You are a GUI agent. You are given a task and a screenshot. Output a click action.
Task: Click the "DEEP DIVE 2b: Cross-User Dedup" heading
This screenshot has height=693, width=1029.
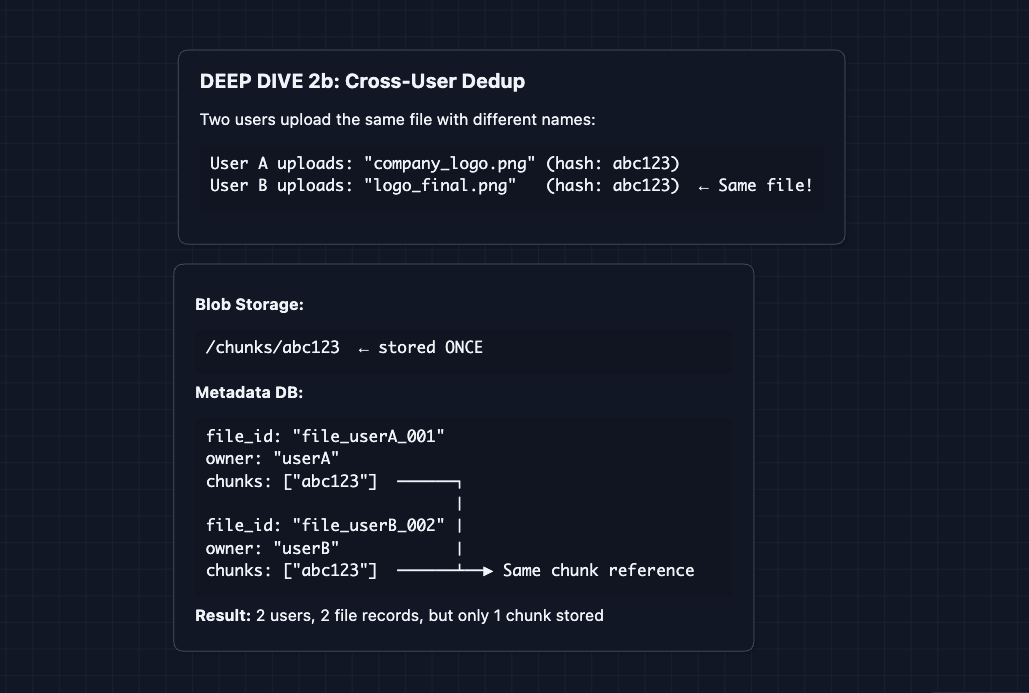[362, 82]
